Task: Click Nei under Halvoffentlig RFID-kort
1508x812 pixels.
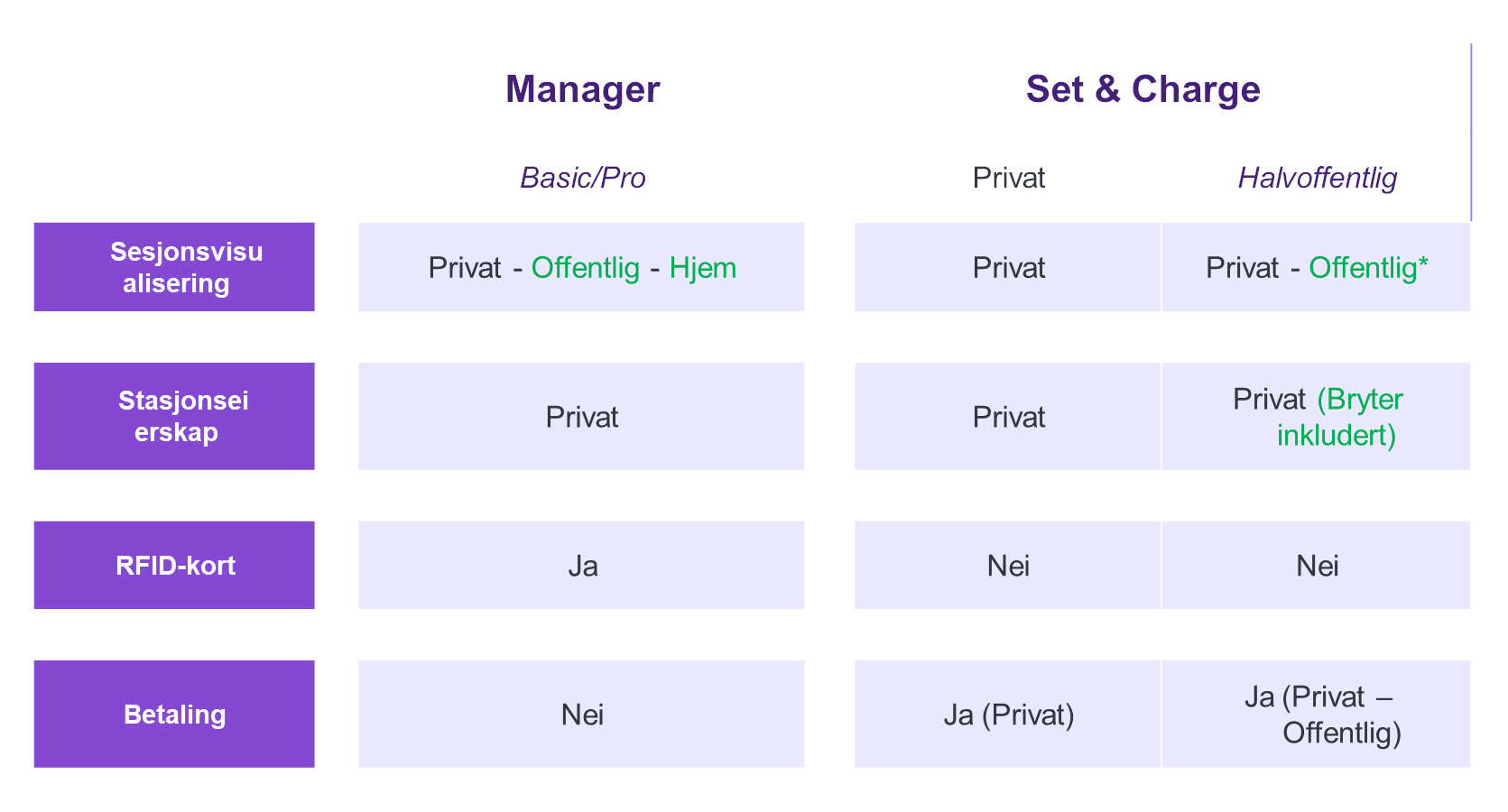Action: pyautogui.click(x=1316, y=565)
